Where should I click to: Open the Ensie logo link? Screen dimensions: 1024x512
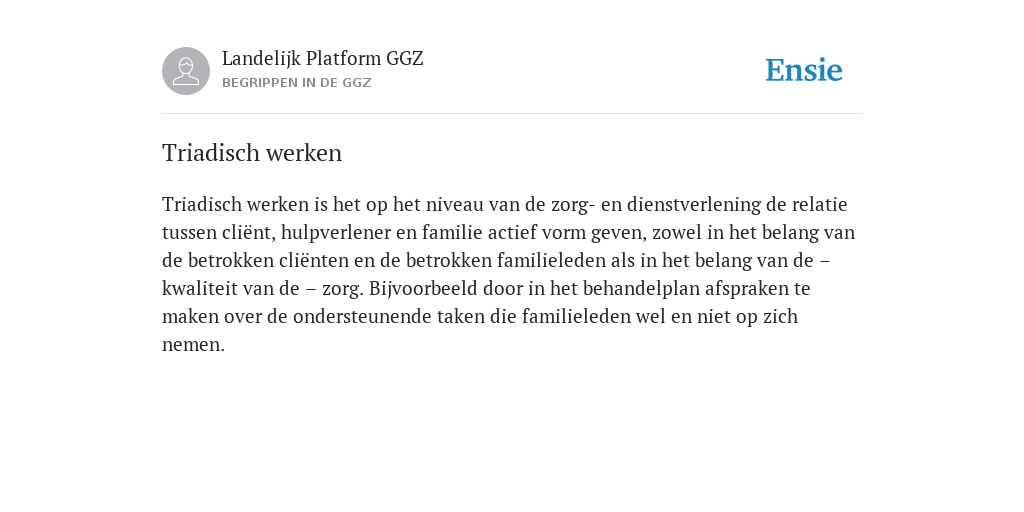(x=804, y=70)
